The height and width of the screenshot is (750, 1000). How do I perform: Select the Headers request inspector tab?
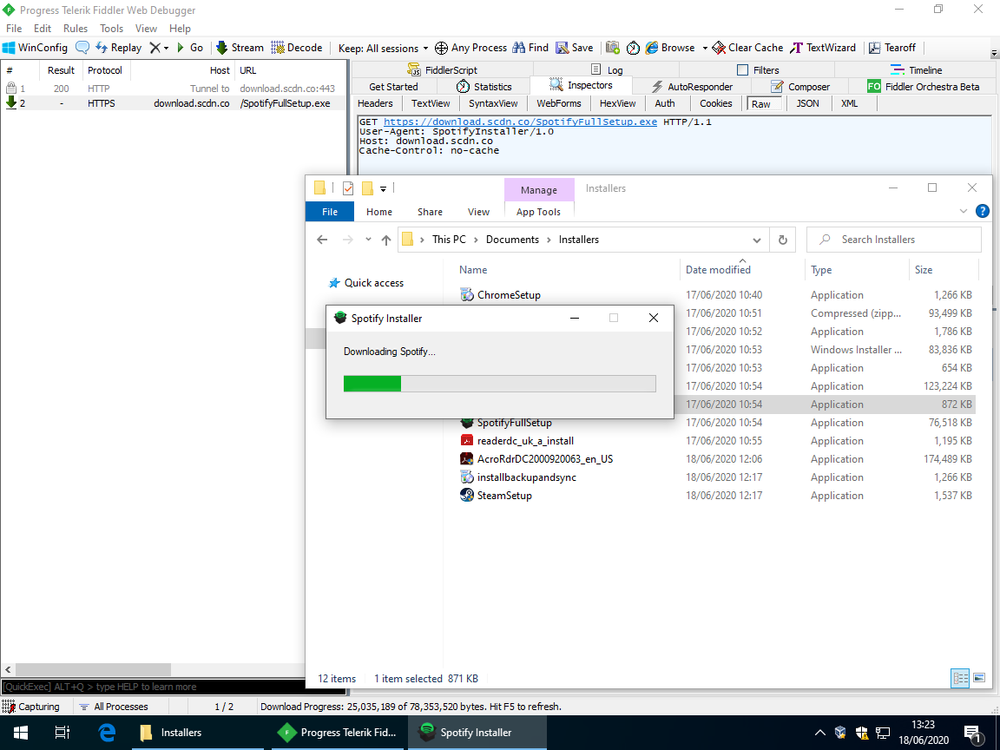click(x=375, y=103)
